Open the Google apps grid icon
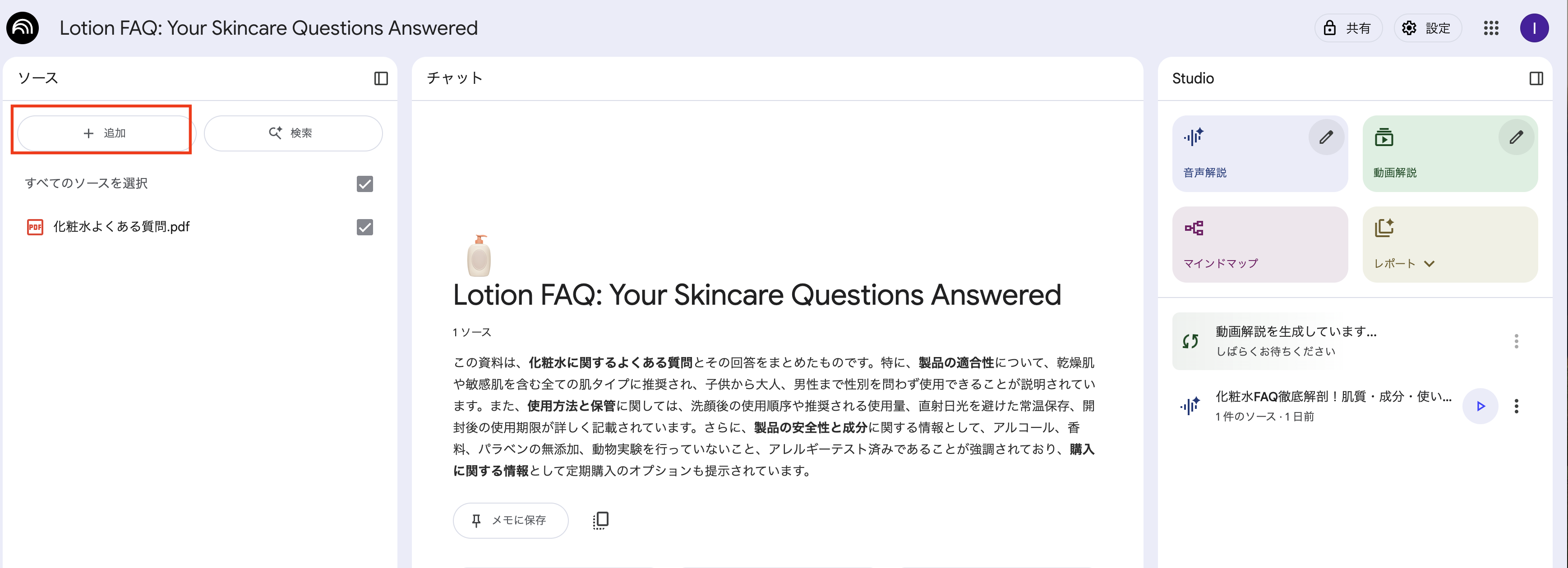The width and height of the screenshot is (1568, 568). click(1491, 28)
